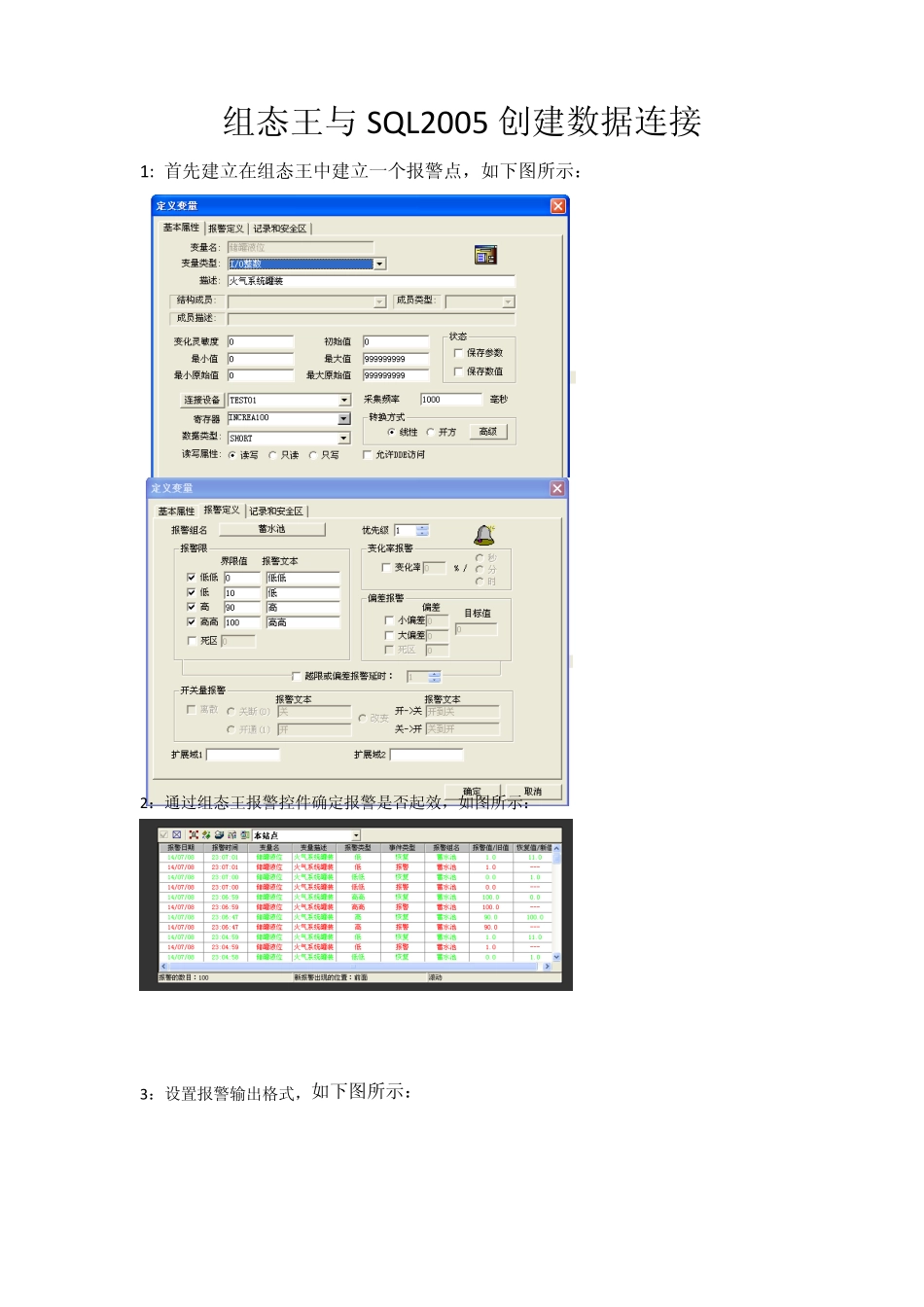This screenshot has width=924, height=1307.
Task: Click the 优先级 spinner arrows
Action: (422, 530)
